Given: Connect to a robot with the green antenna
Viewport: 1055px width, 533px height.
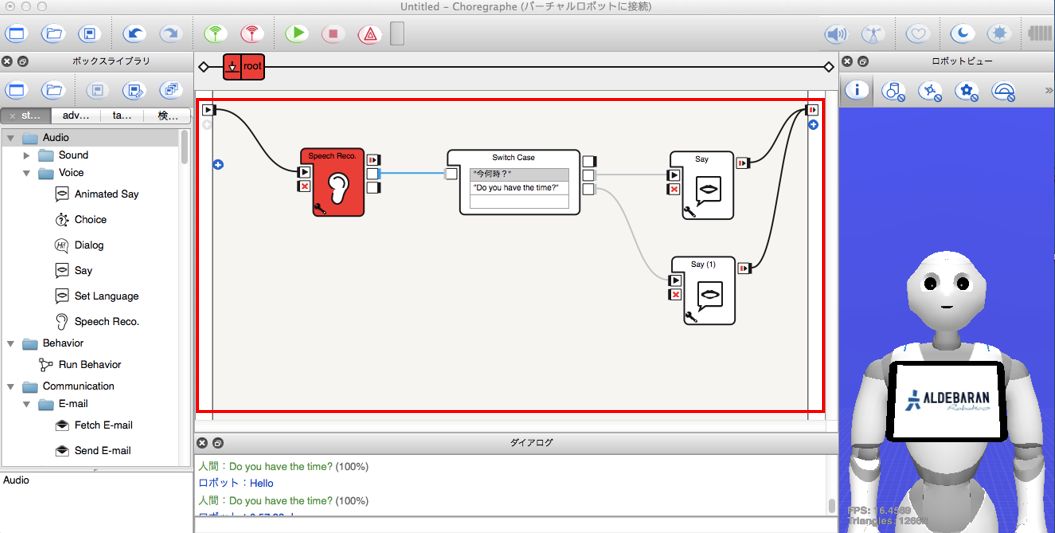Looking at the screenshot, I should coord(215,34).
